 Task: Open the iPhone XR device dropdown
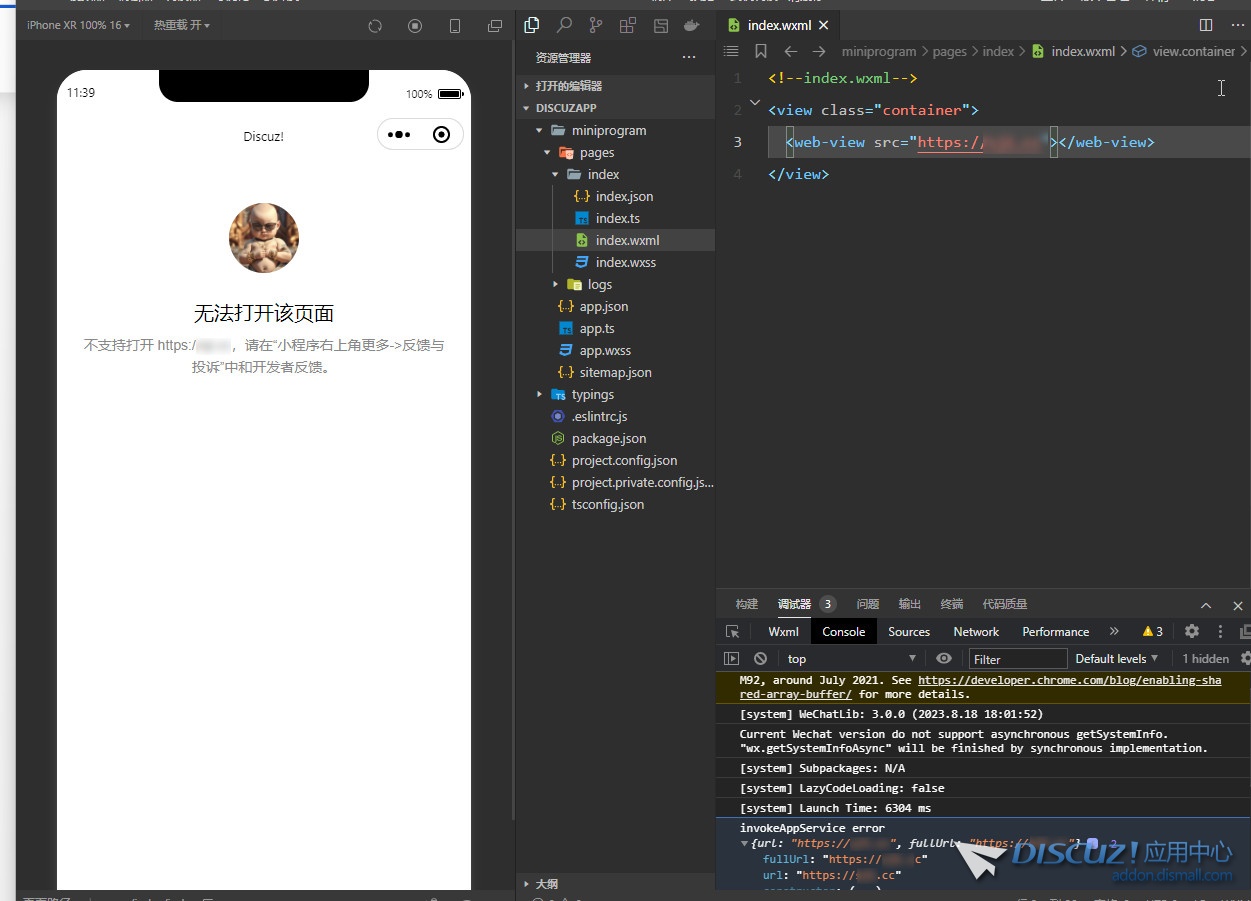(x=78, y=26)
